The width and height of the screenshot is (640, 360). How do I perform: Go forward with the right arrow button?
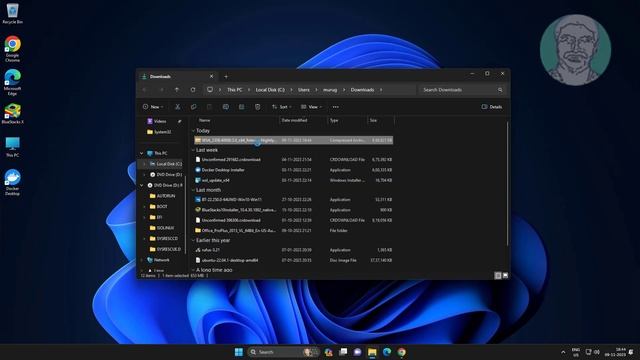click(x=161, y=90)
